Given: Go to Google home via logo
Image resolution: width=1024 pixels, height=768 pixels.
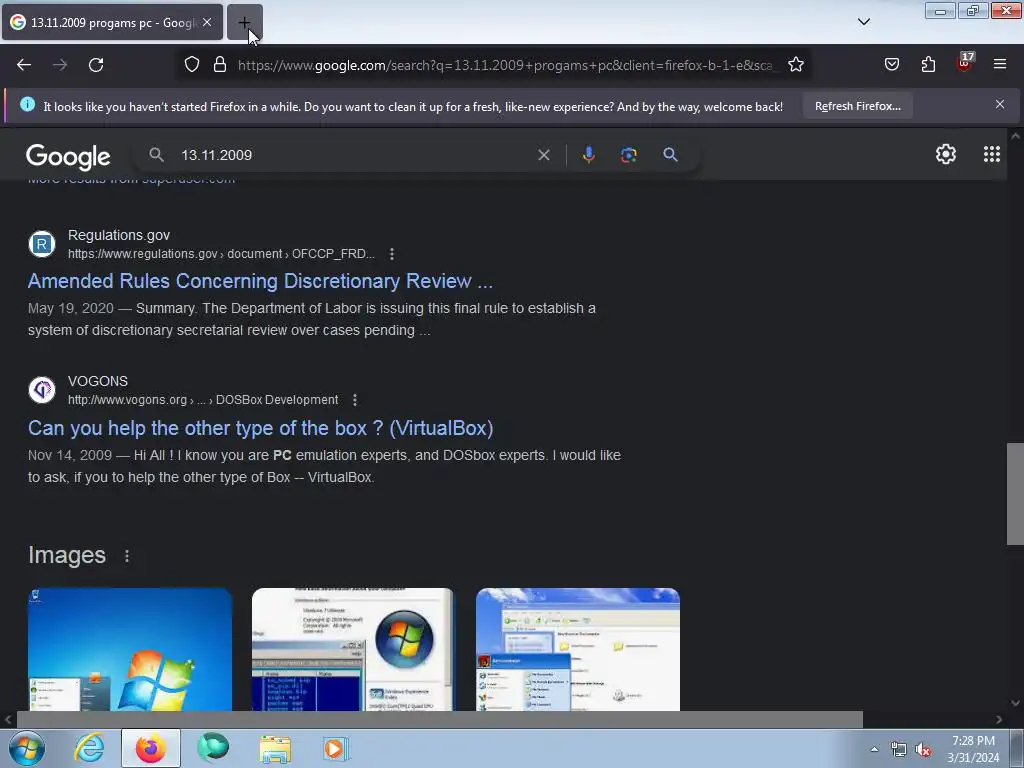Looking at the screenshot, I should click(x=68, y=156).
